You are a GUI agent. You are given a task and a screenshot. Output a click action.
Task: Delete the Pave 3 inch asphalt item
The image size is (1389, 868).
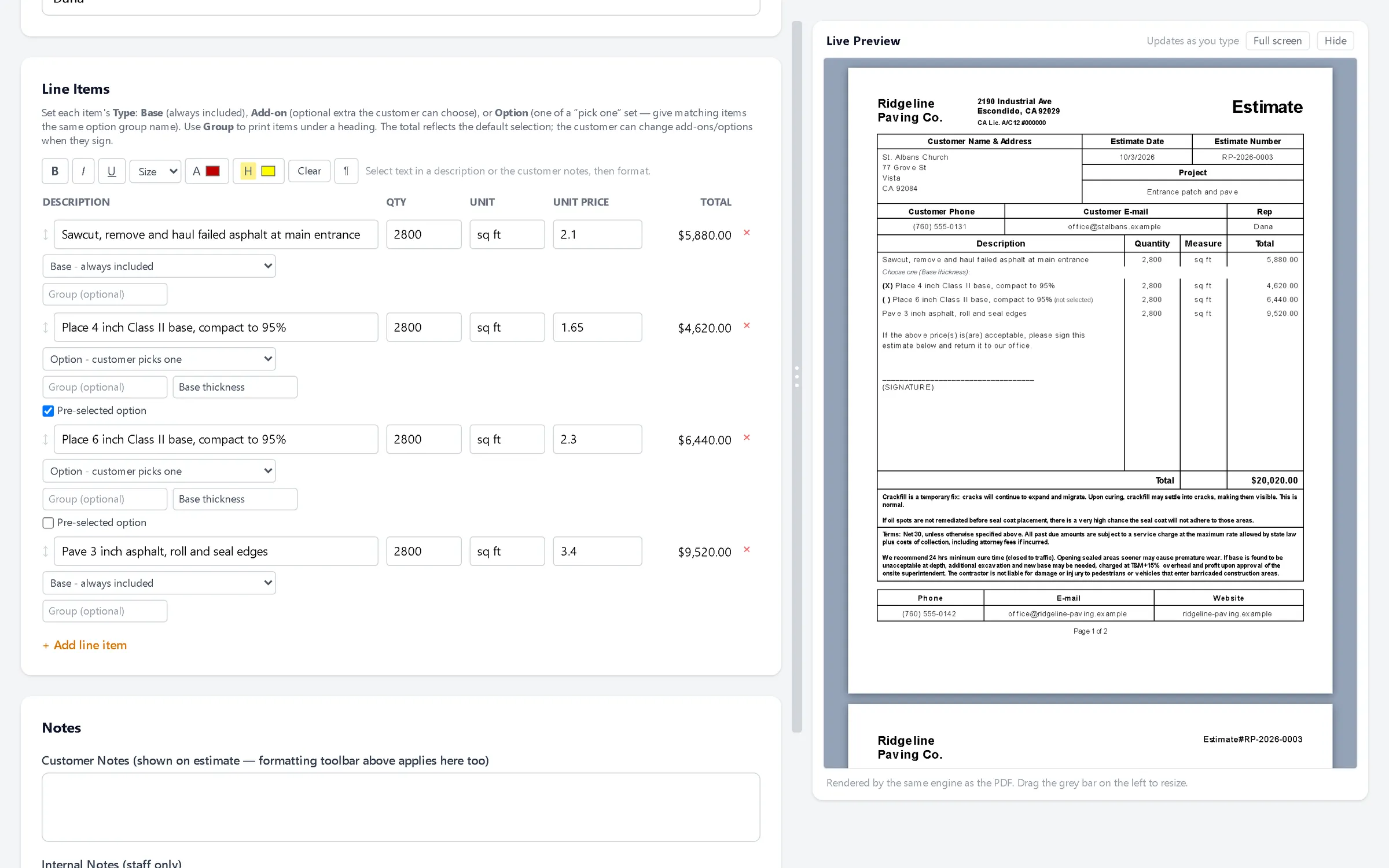click(x=747, y=550)
